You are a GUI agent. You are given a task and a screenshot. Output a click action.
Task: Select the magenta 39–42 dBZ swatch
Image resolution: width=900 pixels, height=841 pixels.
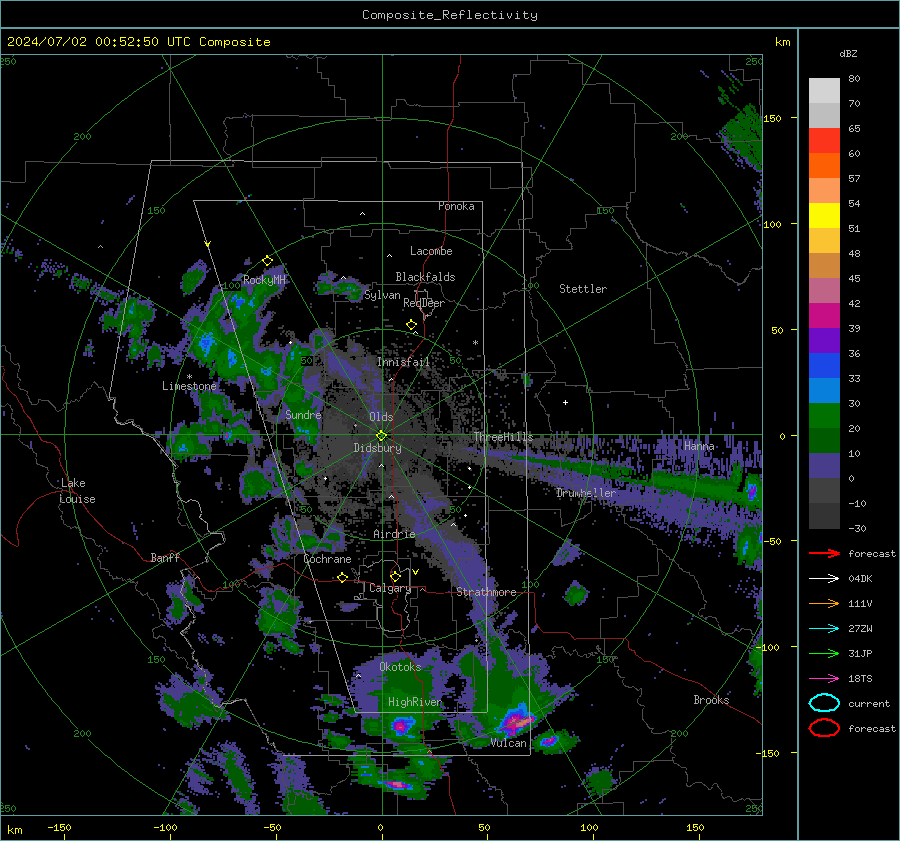pos(824,315)
